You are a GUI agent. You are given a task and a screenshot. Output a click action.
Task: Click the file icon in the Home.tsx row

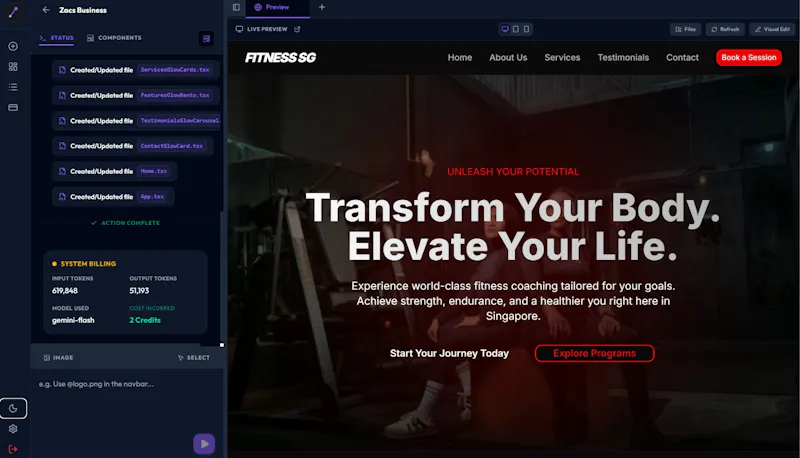pos(62,171)
